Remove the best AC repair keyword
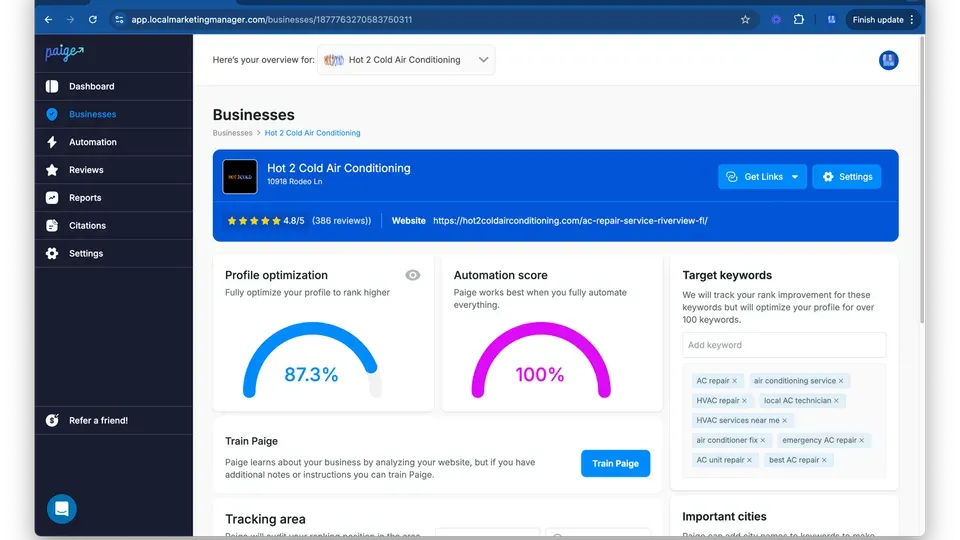The width and height of the screenshot is (960, 540). (x=824, y=460)
